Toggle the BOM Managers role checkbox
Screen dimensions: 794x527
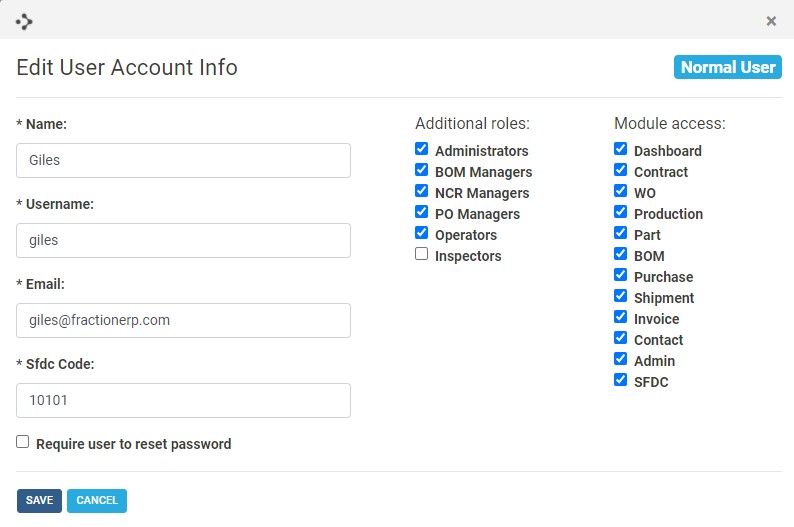[x=422, y=171]
